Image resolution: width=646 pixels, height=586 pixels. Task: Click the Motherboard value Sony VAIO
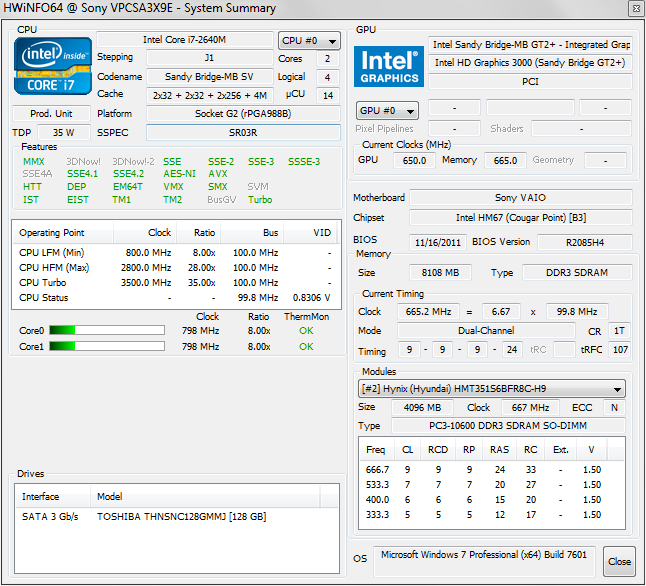click(521, 197)
